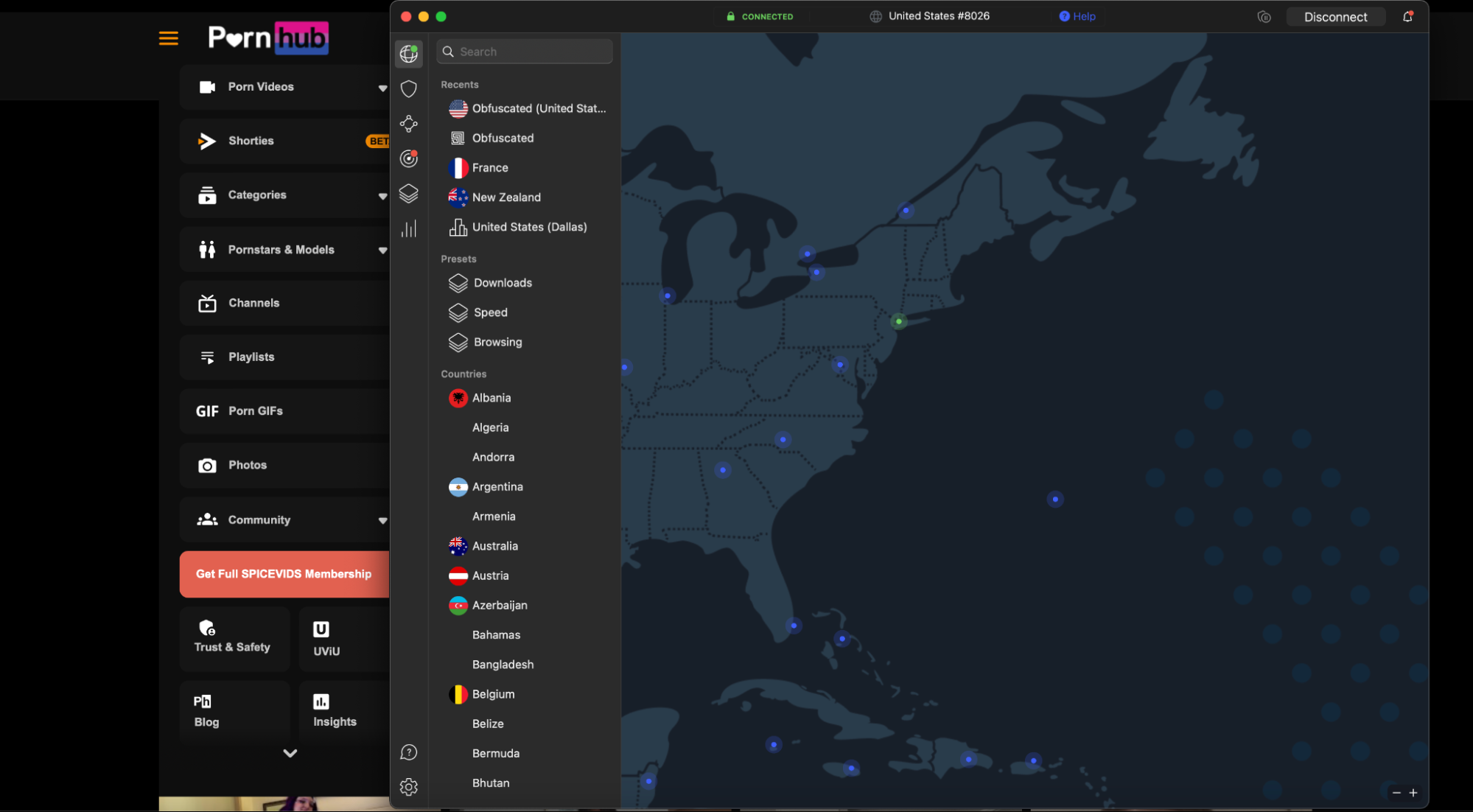This screenshot has width=1473, height=812.
Task: Click the pause connection icon beside Disconnect
Action: pos(1264,16)
